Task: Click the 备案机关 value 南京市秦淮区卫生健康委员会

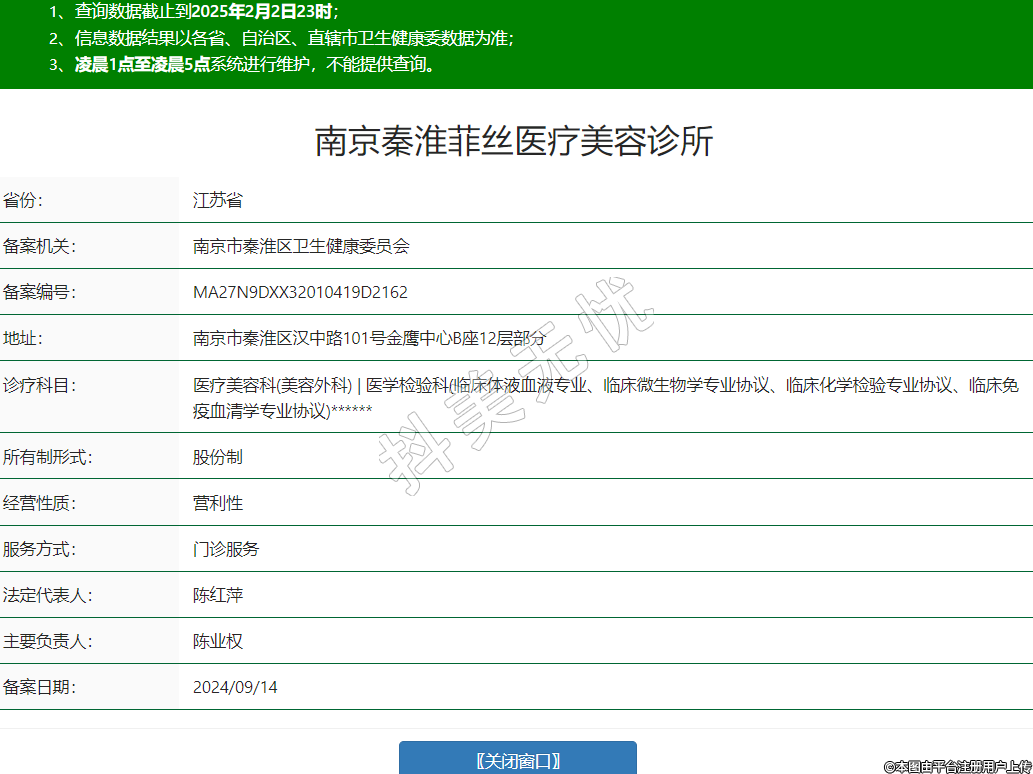Action: pos(301,246)
